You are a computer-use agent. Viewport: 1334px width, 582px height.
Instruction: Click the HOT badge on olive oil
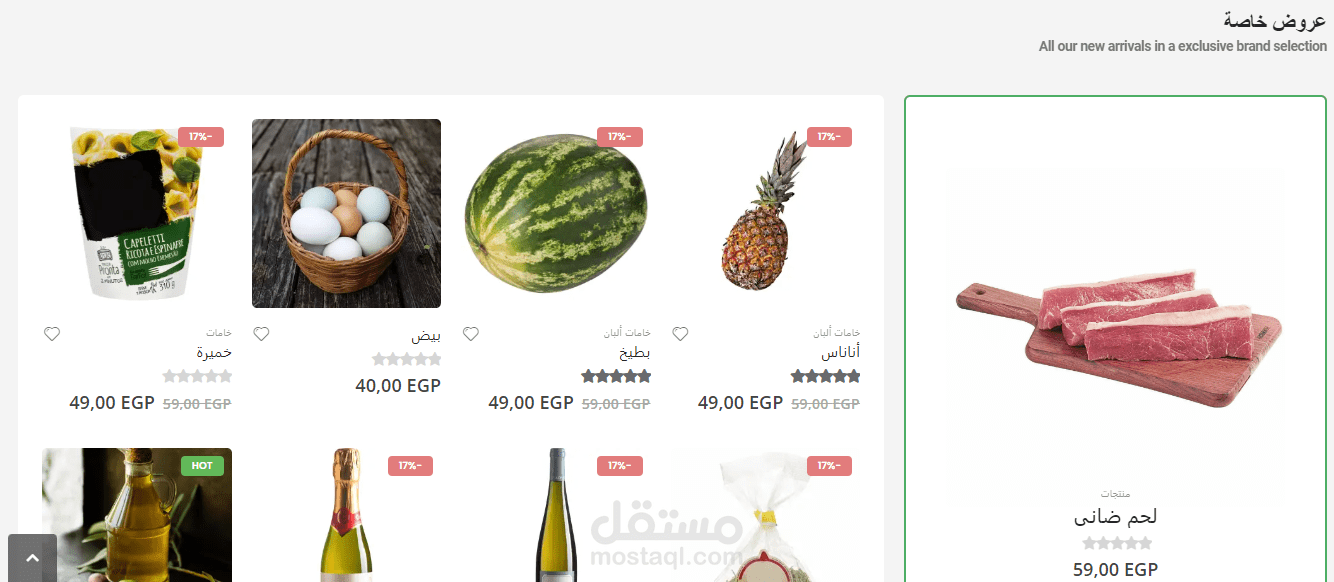(202, 466)
